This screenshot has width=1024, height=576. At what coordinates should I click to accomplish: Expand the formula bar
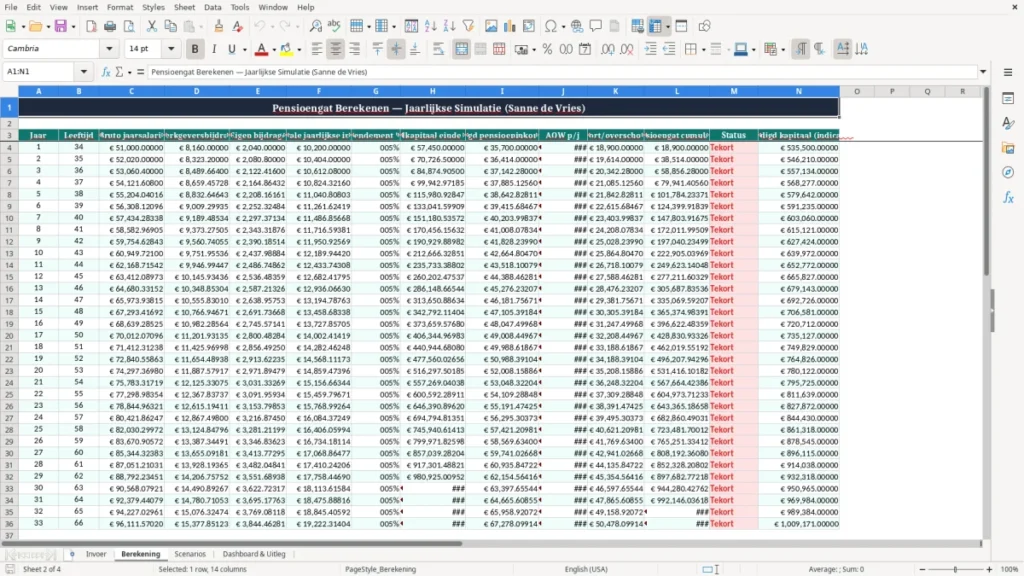(x=983, y=72)
